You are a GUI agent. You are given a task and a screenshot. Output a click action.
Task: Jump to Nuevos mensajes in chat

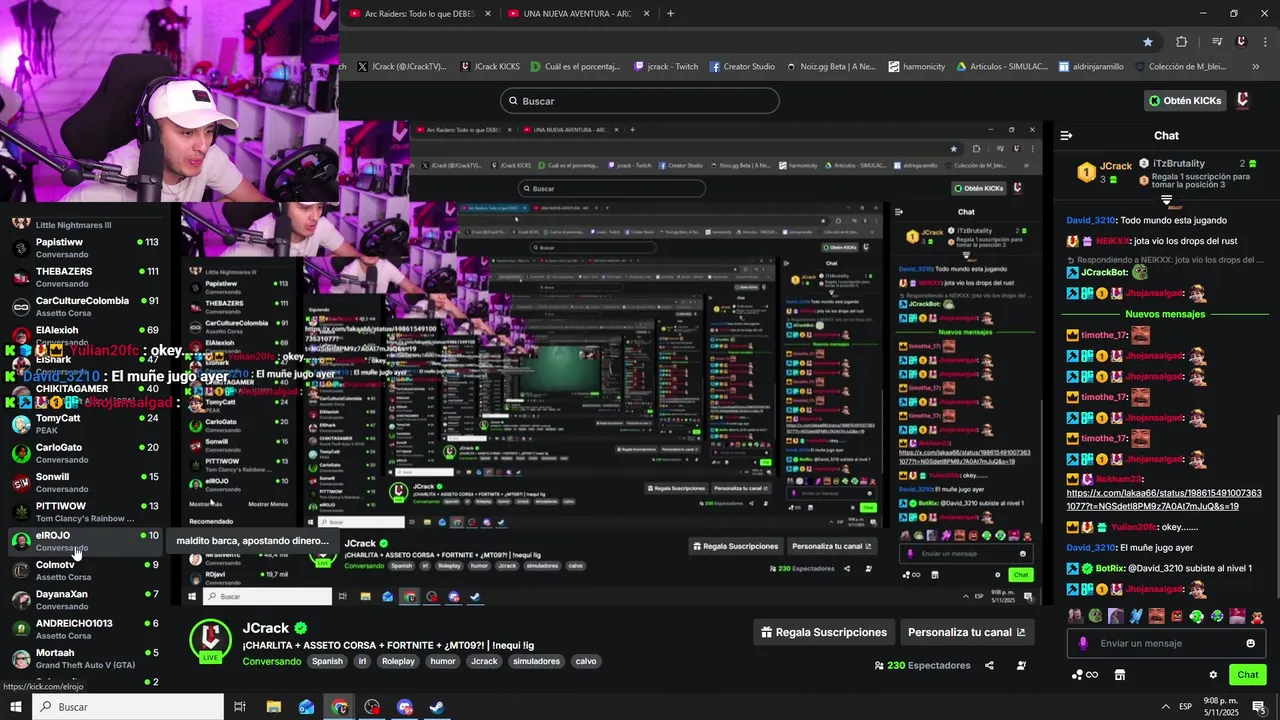pyautogui.click(x=1165, y=314)
